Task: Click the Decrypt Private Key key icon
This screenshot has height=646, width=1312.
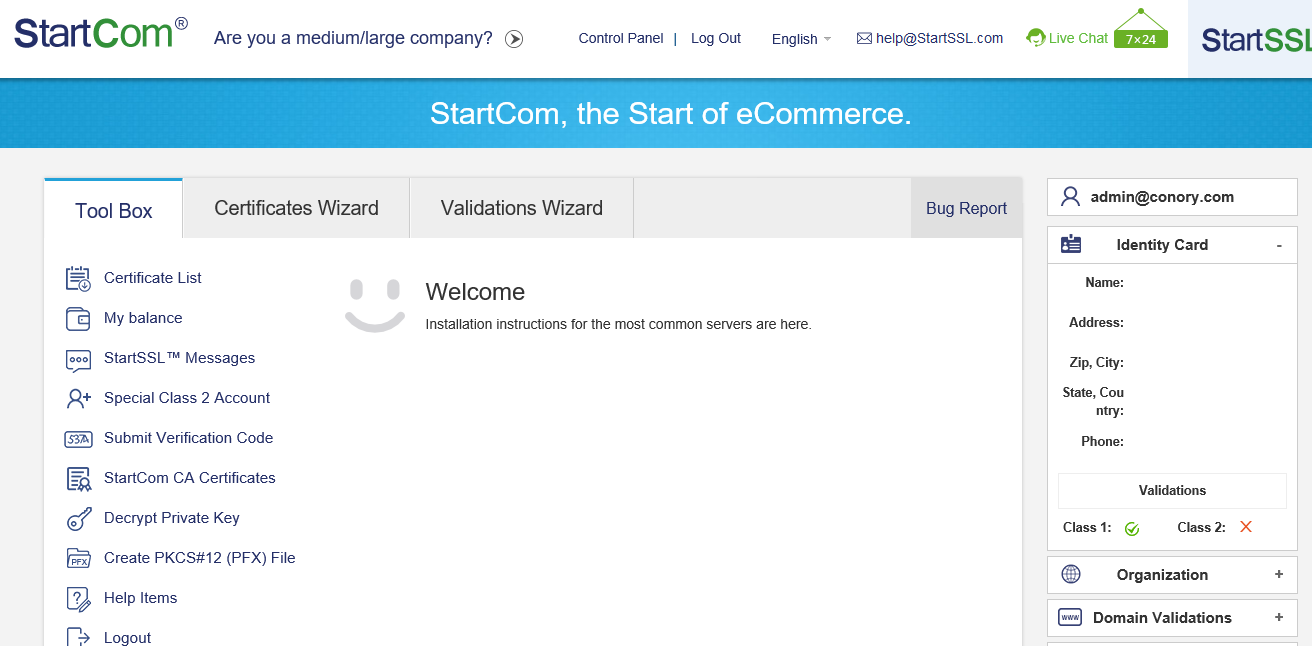Action: tap(78, 519)
